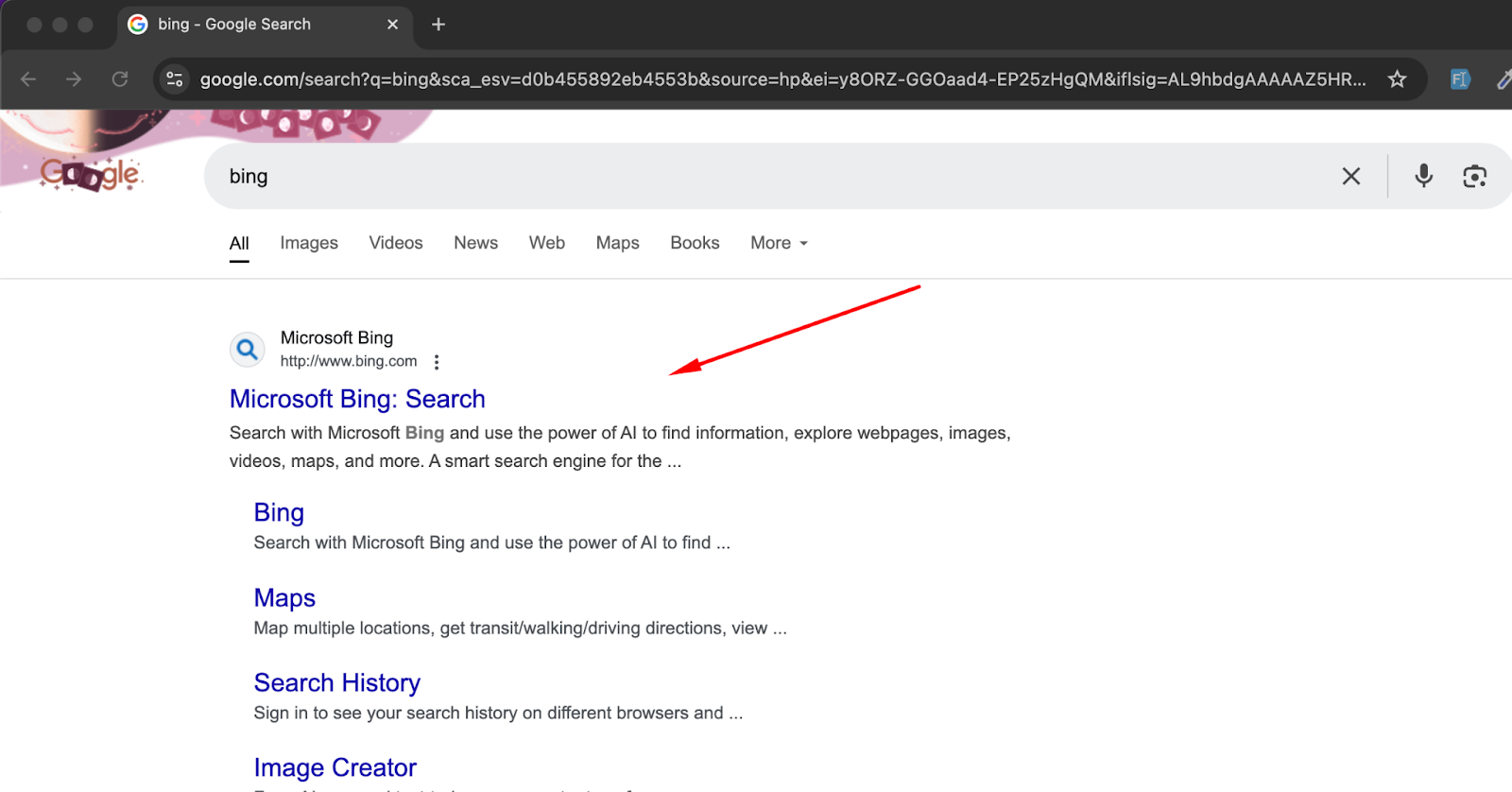Switch to the Videos tab

(396, 243)
